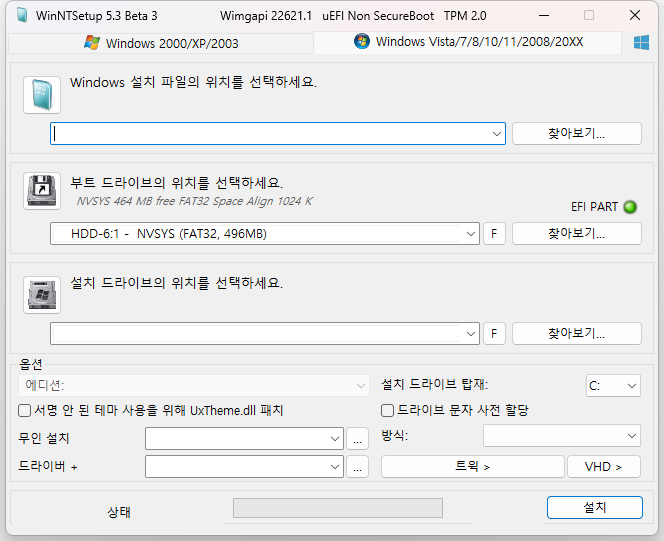Browse for the boot drive location
This screenshot has height=541, width=664.
tap(577, 234)
